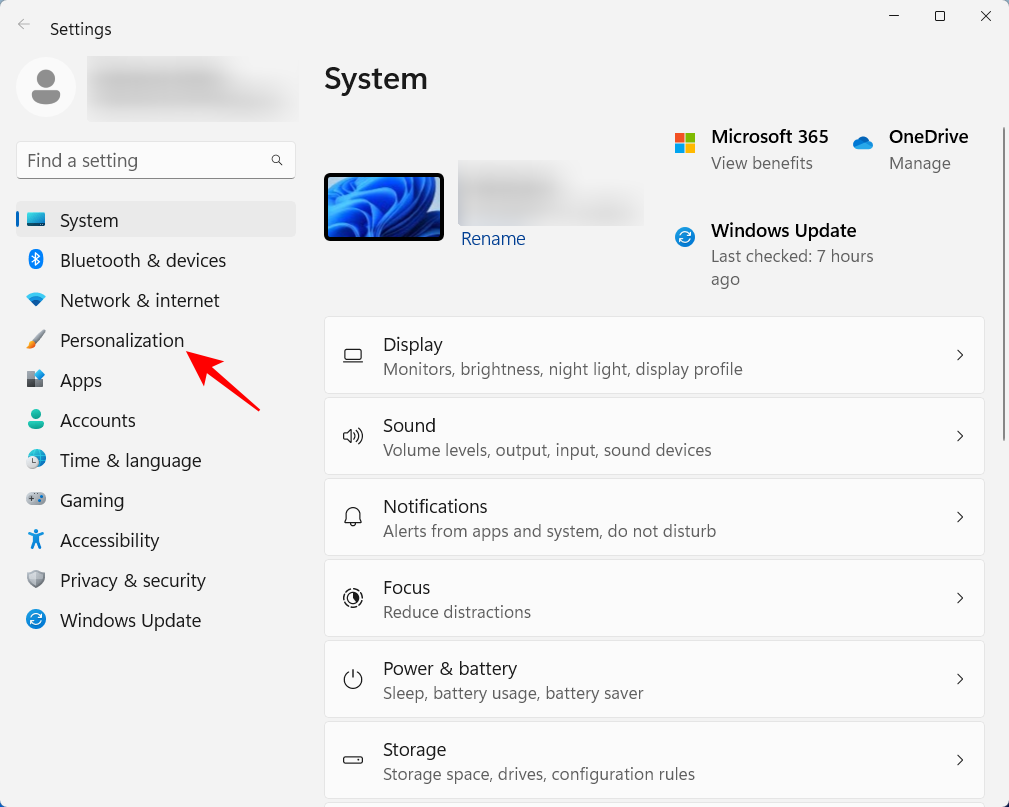Select the Bluetooth & devices icon in sidebar
This screenshot has width=1009, height=807.
click(35, 260)
